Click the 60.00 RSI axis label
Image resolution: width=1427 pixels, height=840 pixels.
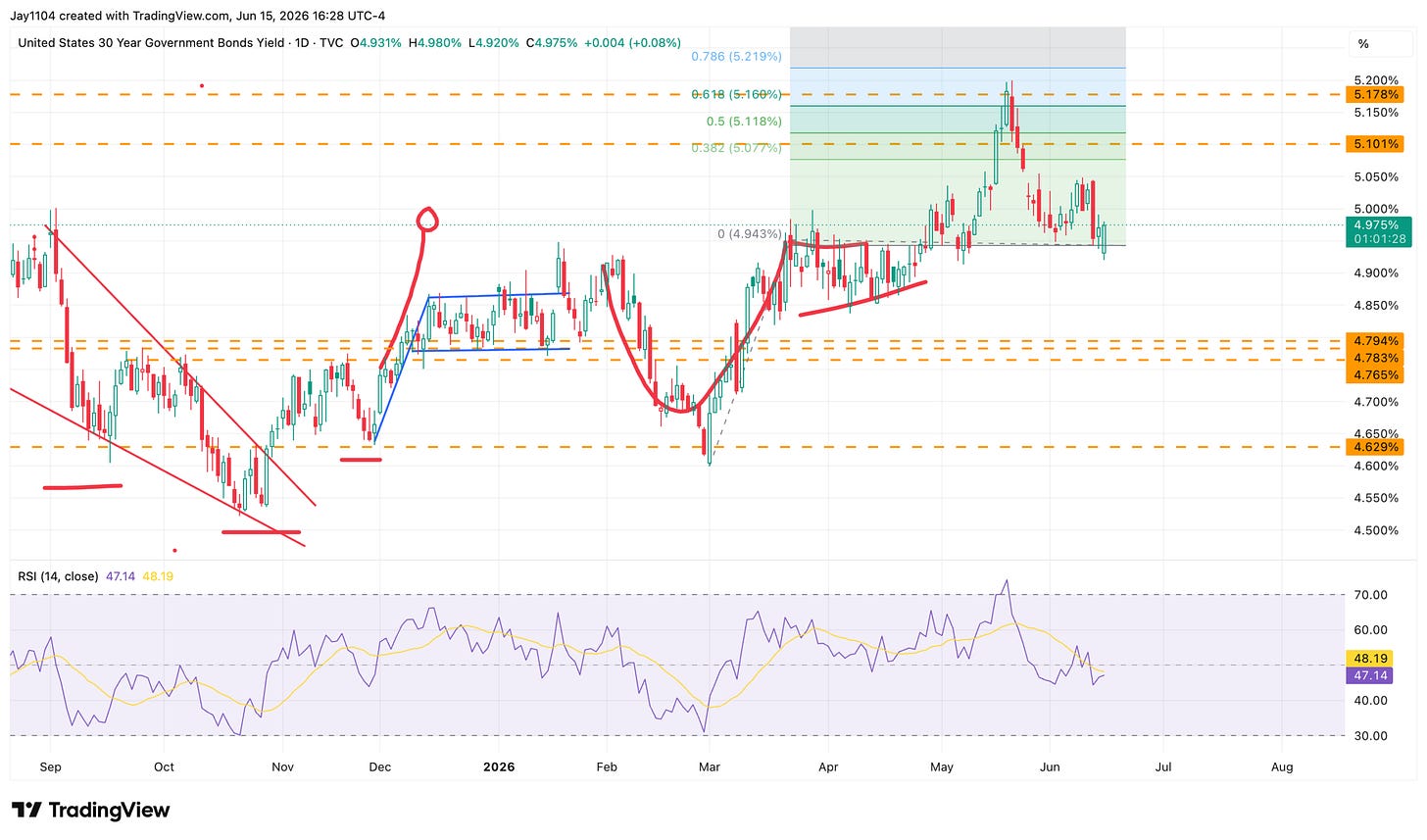pos(1371,630)
